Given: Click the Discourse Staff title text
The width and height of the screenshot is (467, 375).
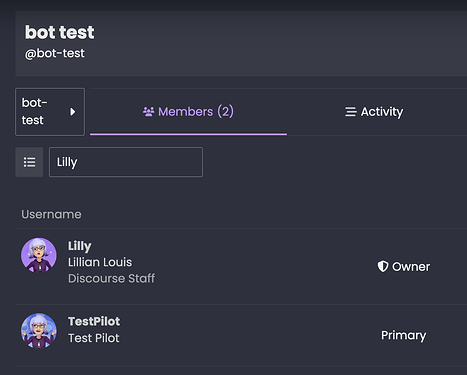Looking at the screenshot, I should pos(112,278).
